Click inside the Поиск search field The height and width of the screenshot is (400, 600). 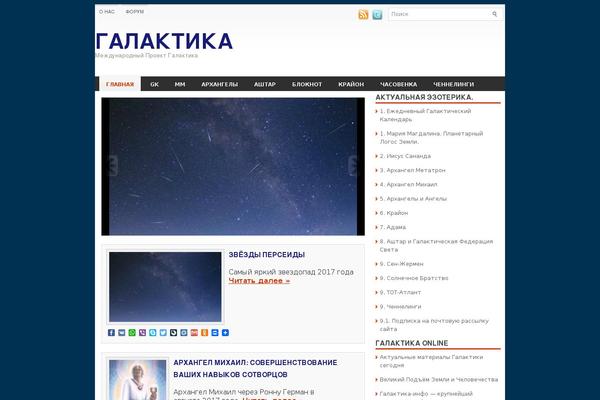coord(440,14)
